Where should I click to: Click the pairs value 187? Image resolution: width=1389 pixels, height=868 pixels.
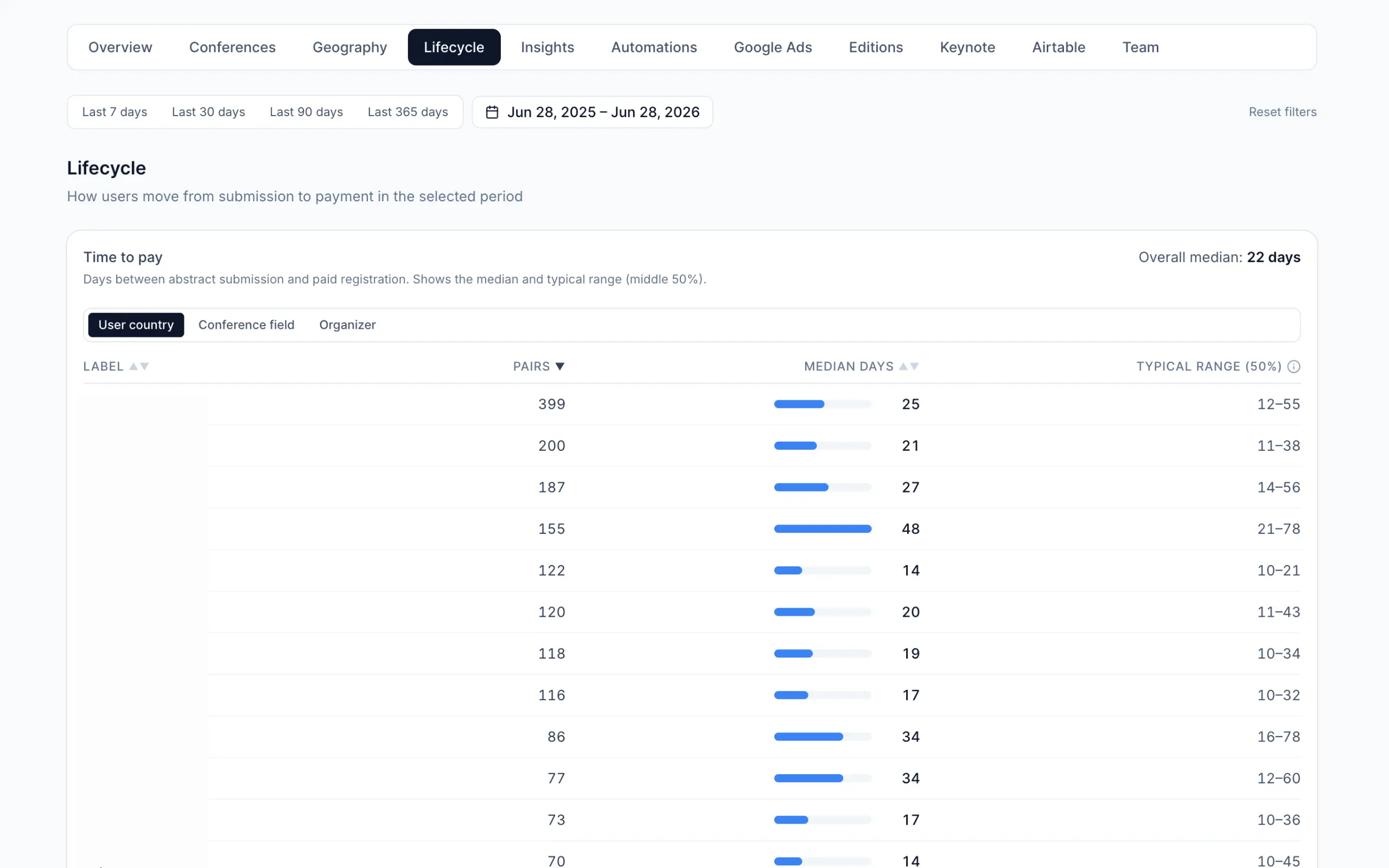tap(552, 487)
